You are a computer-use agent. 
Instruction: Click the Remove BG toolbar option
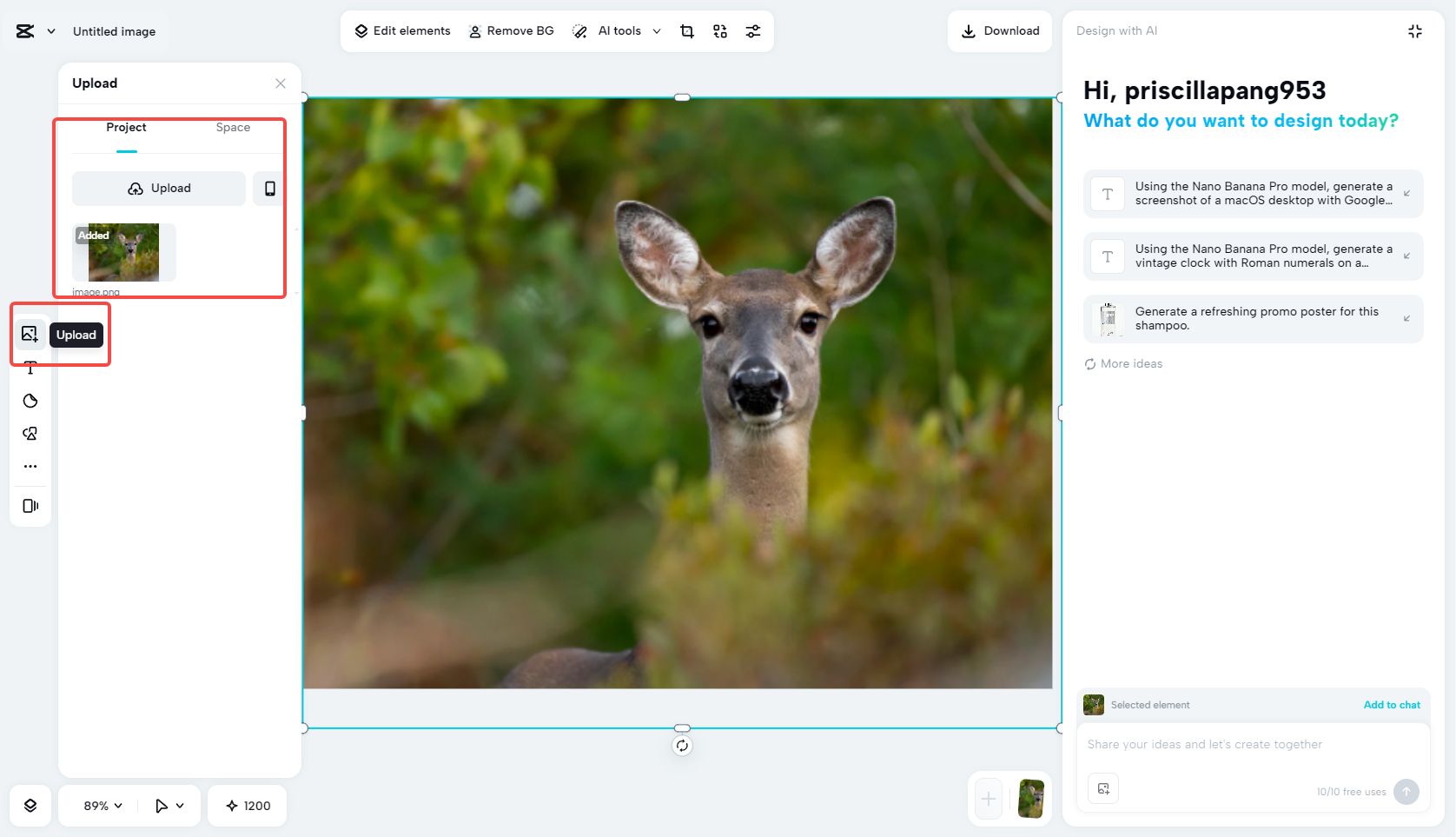point(511,30)
